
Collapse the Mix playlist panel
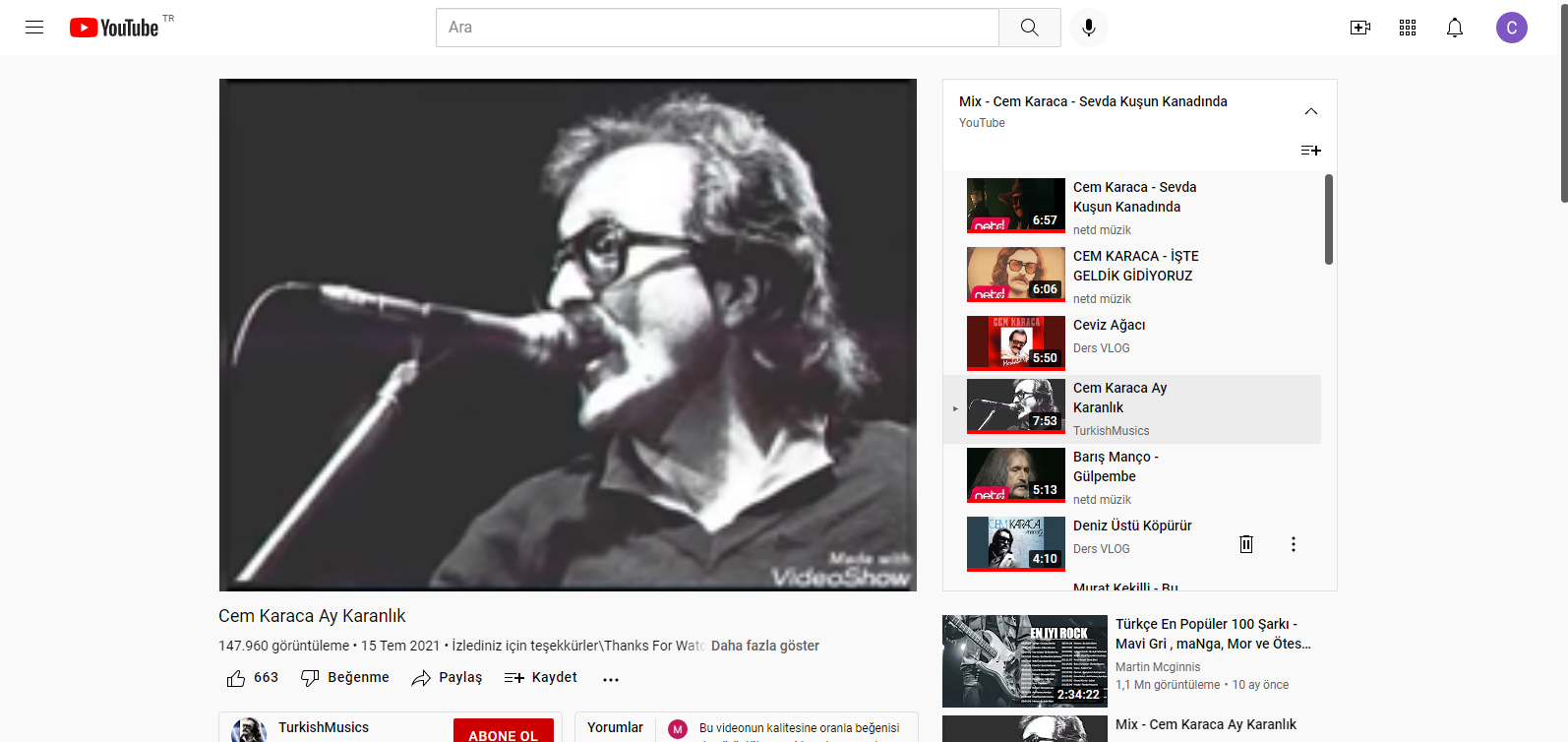click(x=1311, y=111)
